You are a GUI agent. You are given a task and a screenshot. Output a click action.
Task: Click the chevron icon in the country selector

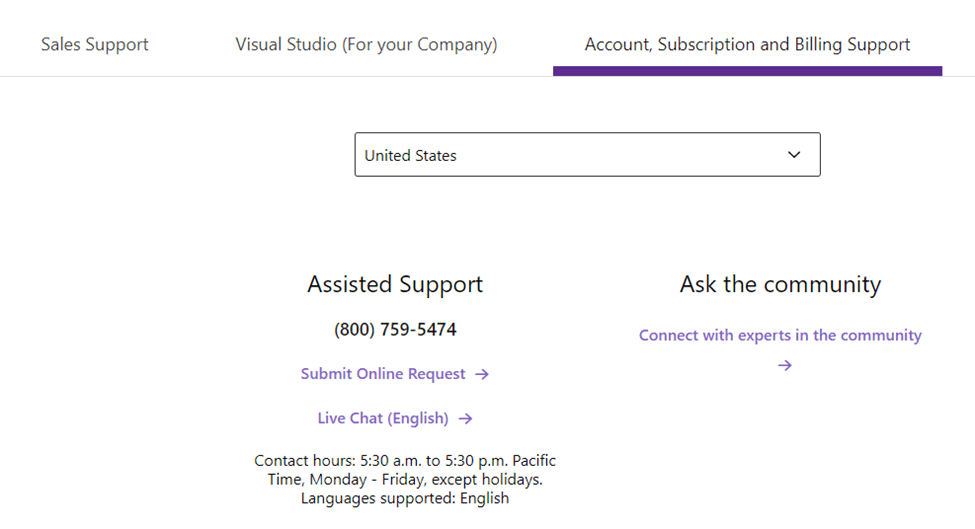(x=794, y=155)
